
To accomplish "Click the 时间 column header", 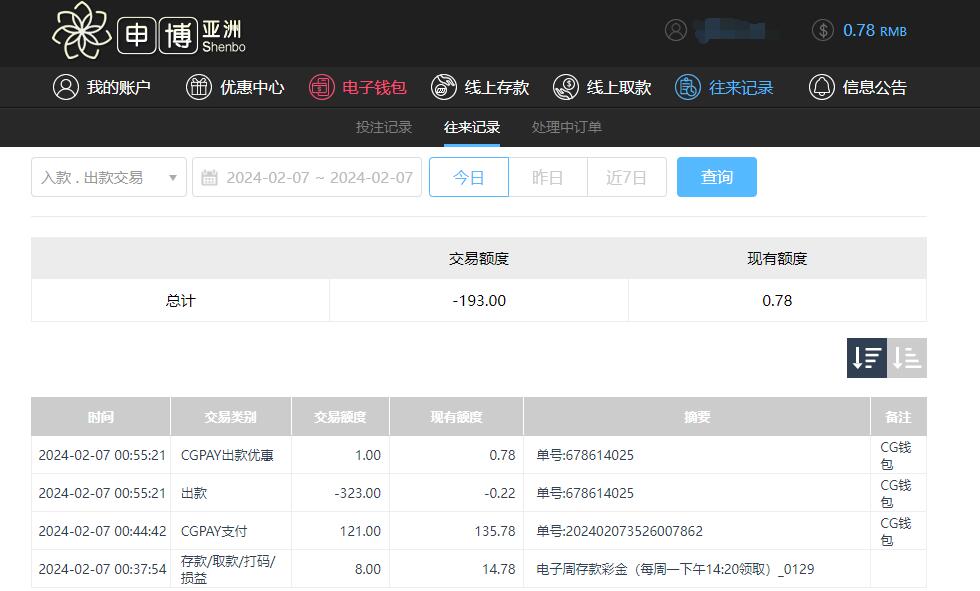I will [101, 417].
